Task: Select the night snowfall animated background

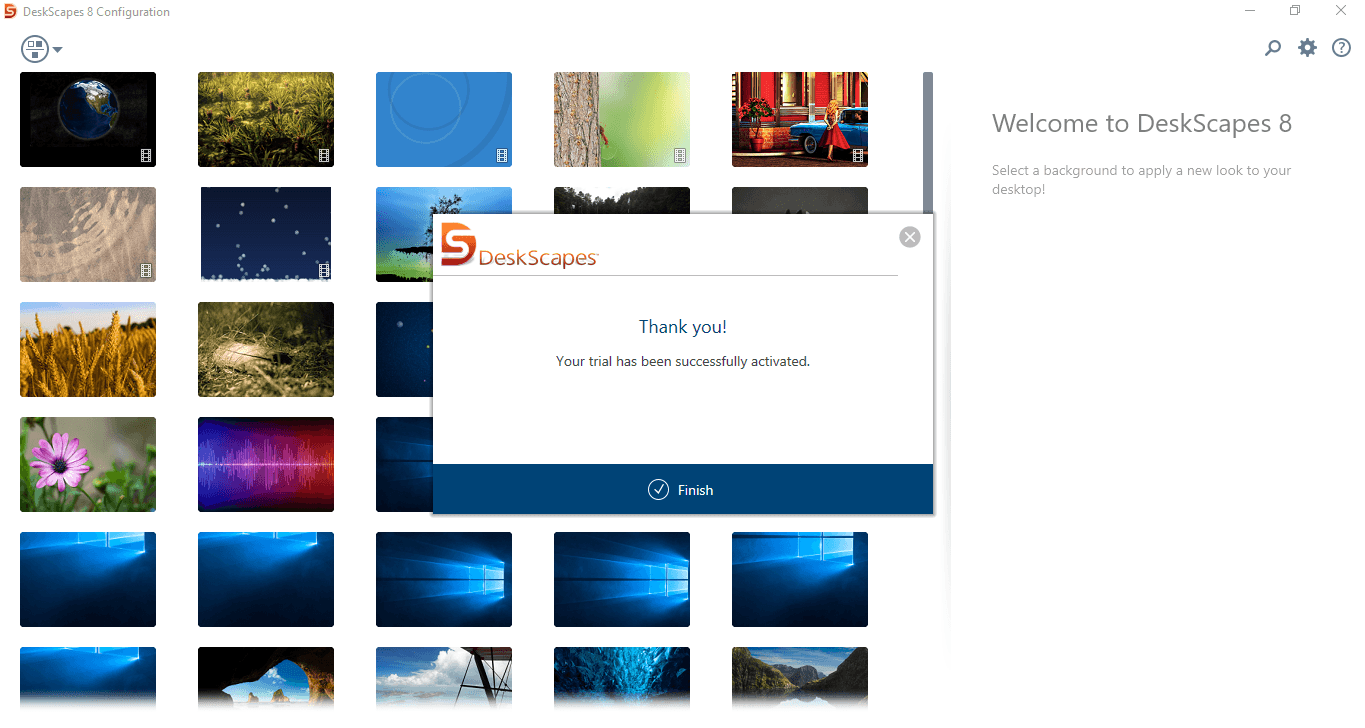Action: click(266, 234)
